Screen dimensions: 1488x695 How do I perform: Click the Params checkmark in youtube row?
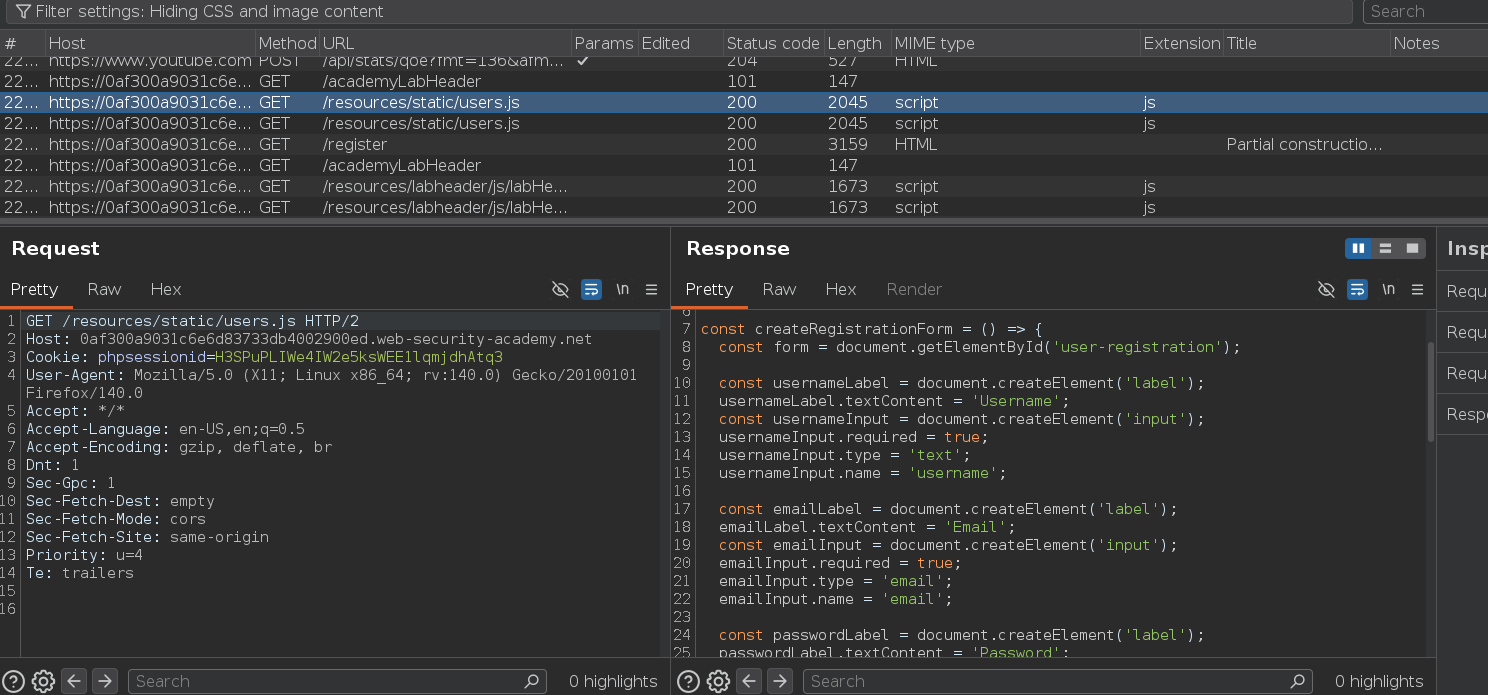583,61
